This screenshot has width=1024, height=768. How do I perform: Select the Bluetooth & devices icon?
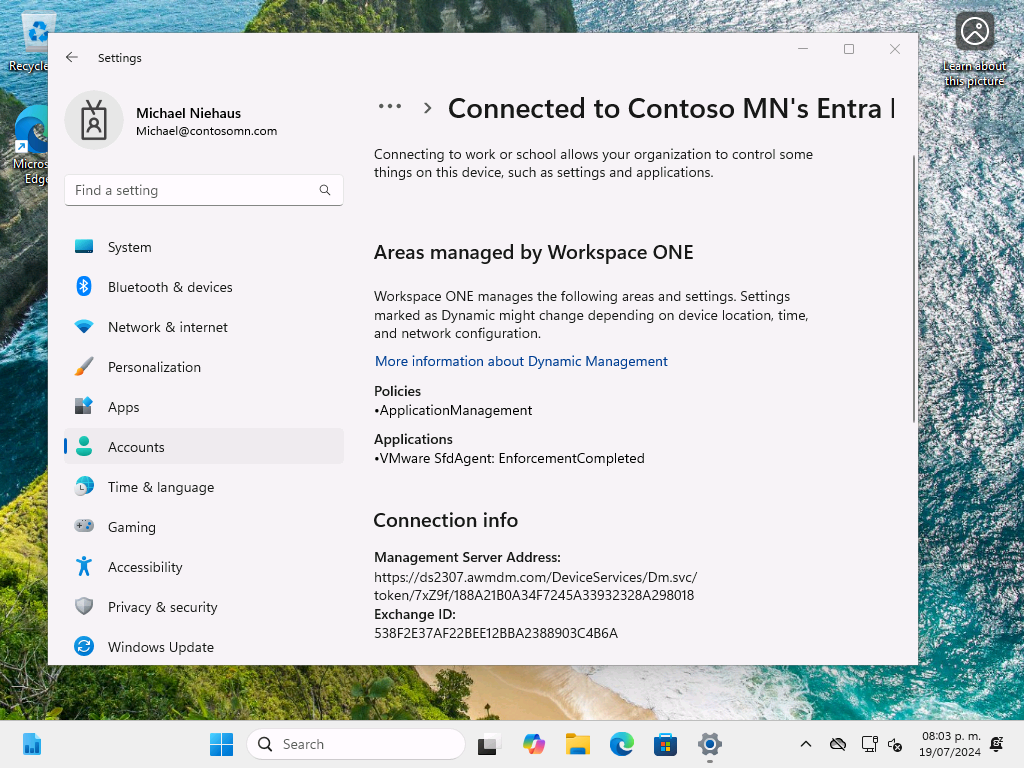tap(84, 287)
